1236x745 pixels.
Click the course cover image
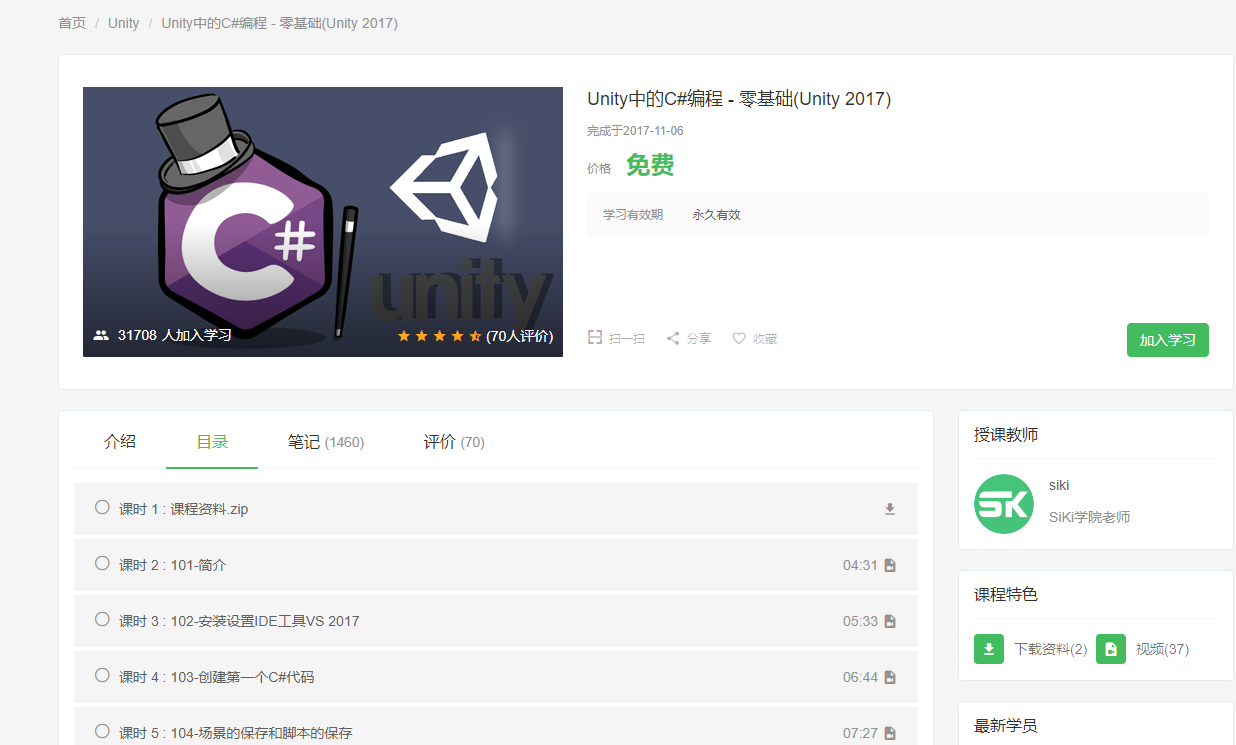[x=323, y=222]
